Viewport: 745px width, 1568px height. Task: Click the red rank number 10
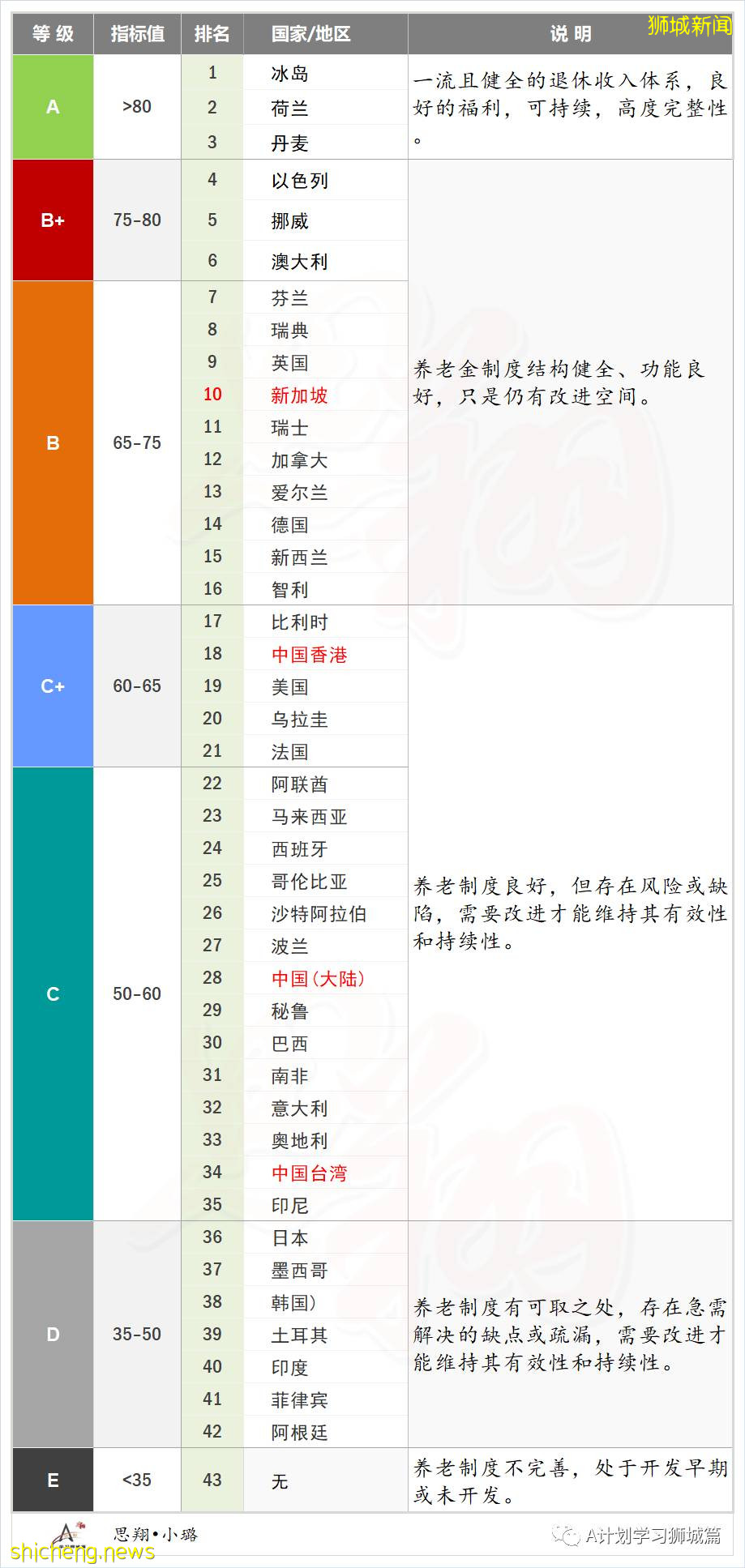click(x=212, y=395)
